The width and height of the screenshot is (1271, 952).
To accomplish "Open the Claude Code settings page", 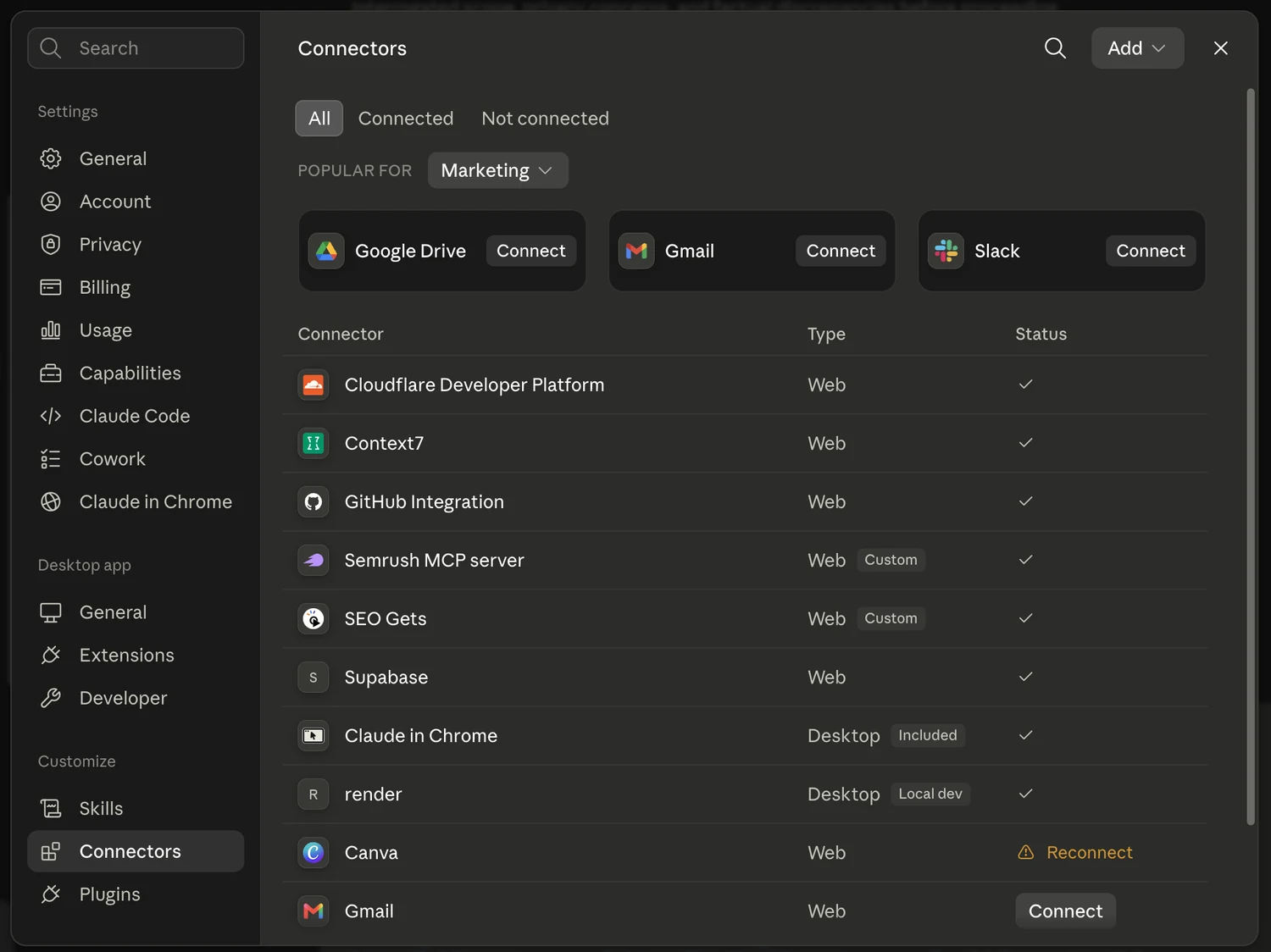I will pos(136,416).
